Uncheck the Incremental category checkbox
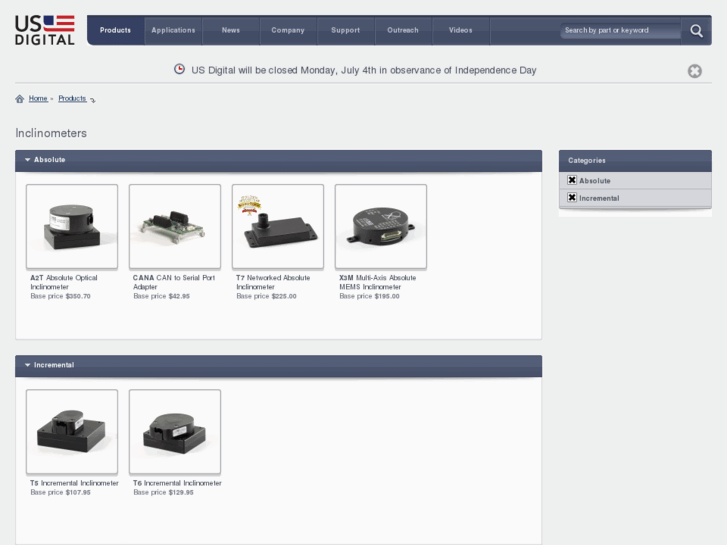The height and width of the screenshot is (545, 727). coord(572,198)
